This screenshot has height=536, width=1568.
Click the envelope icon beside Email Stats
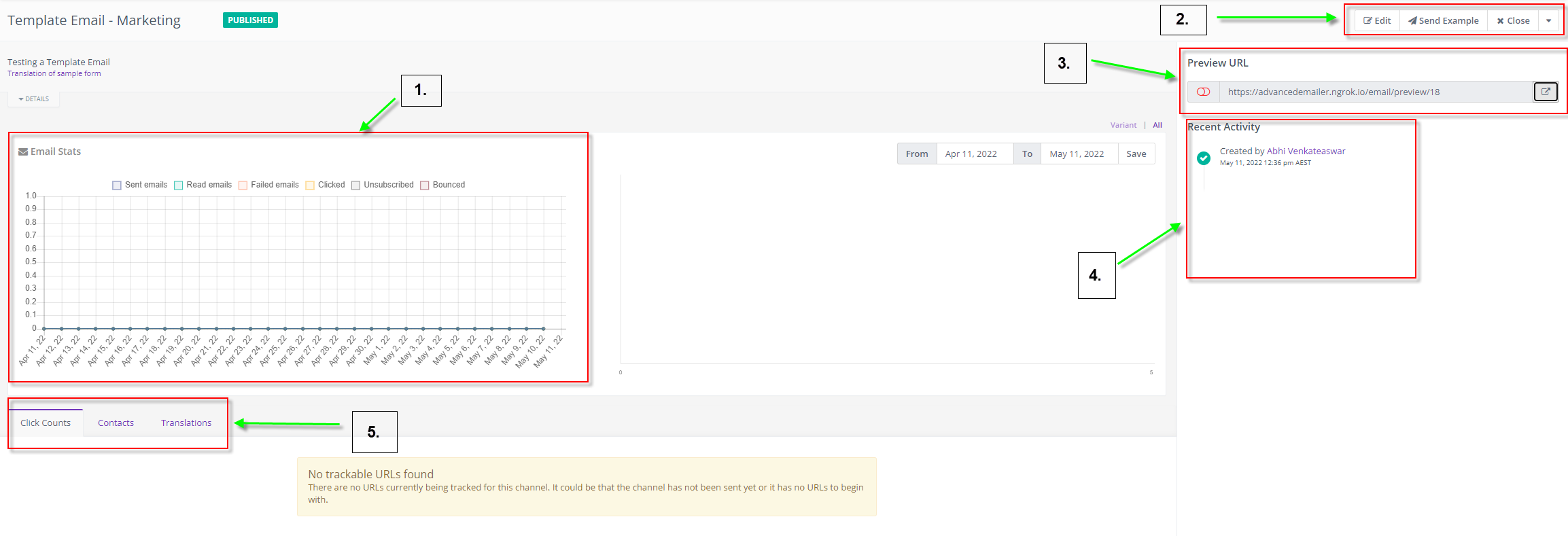pyautogui.click(x=23, y=151)
